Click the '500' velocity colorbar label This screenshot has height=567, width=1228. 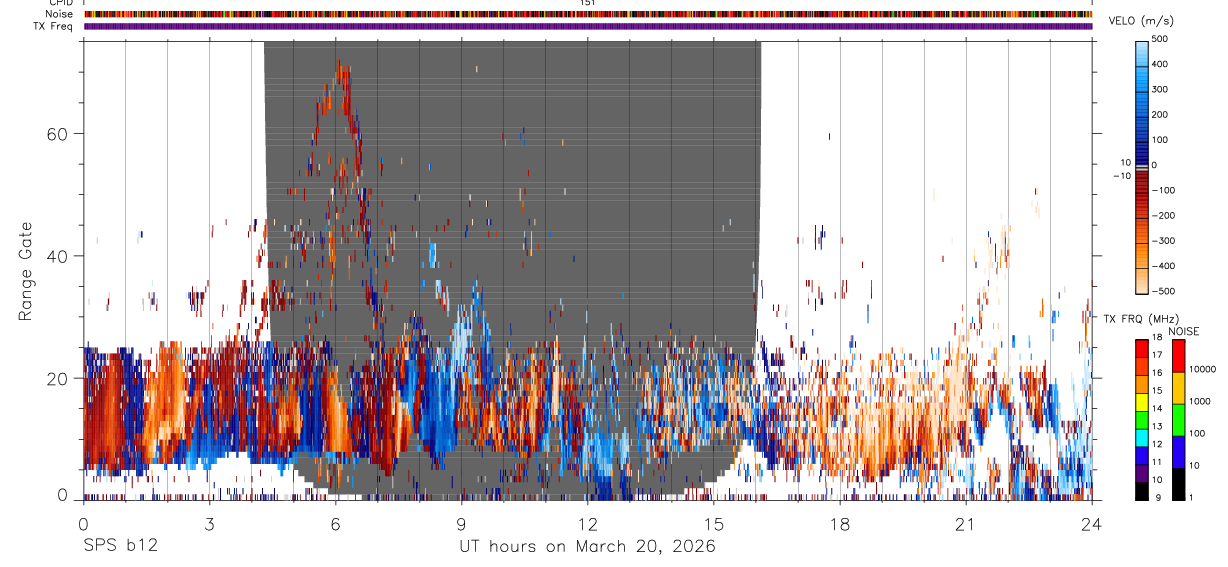tap(1160, 39)
